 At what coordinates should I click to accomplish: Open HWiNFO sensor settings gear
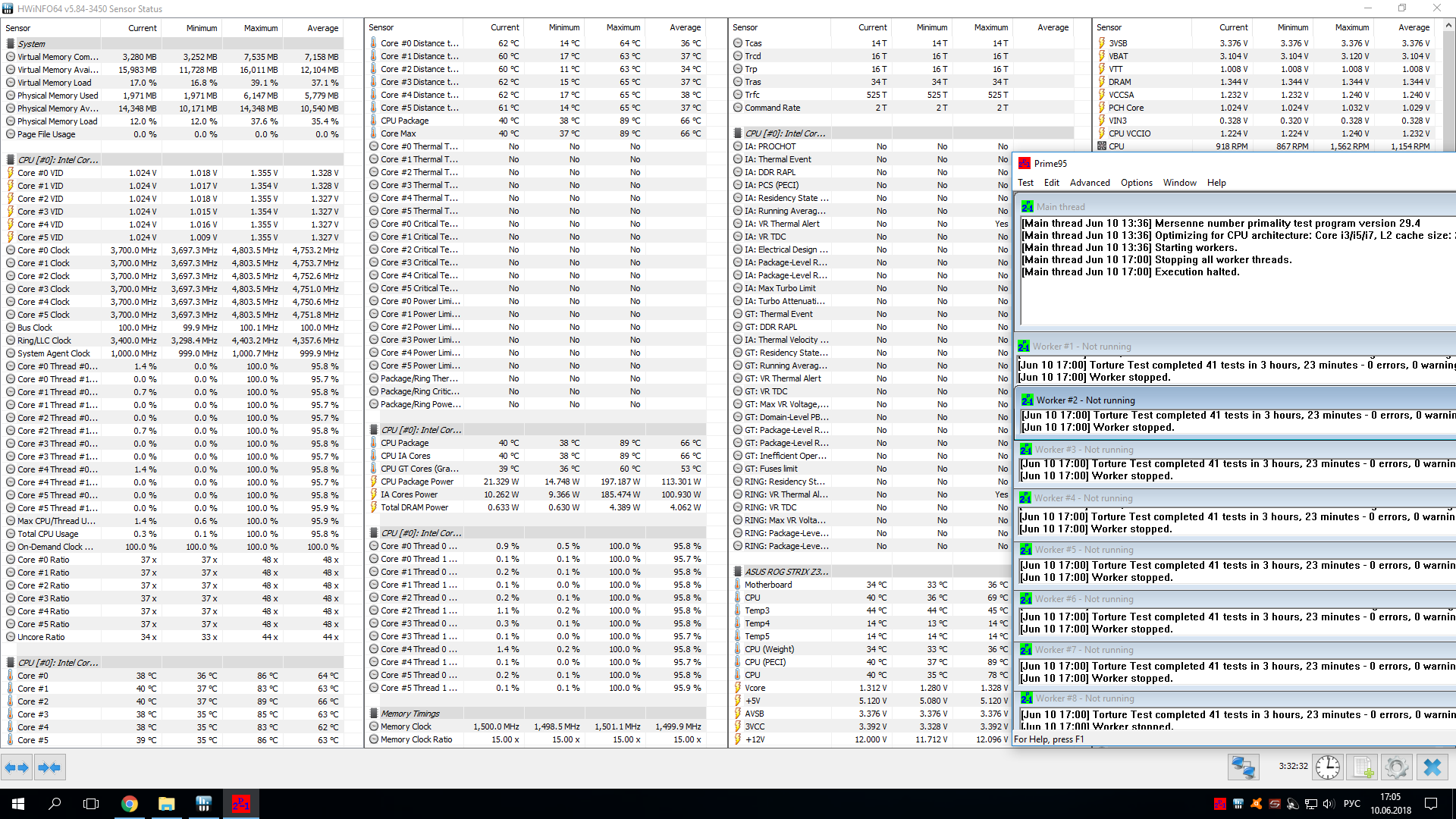click(x=1397, y=767)
